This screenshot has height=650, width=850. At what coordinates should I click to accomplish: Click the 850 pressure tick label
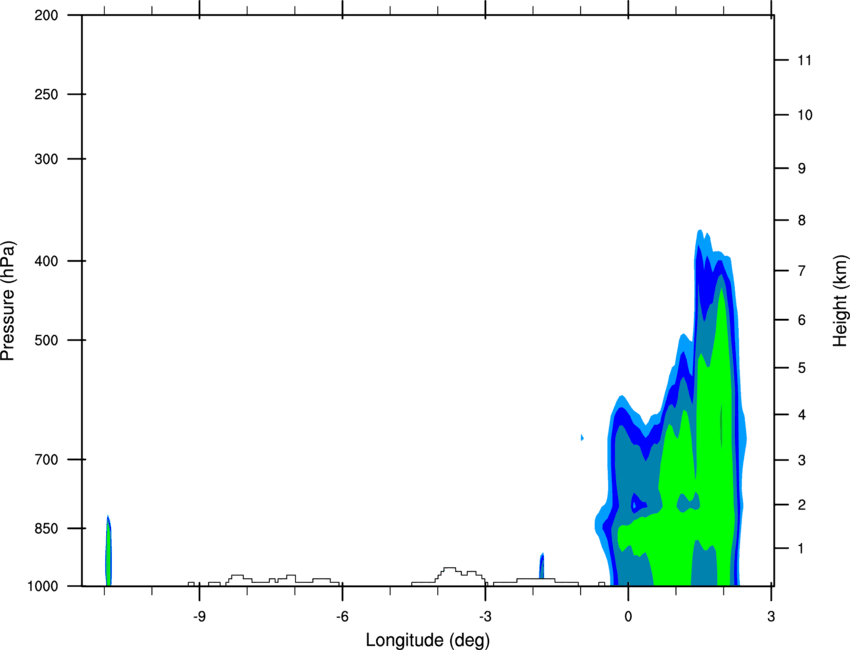tap(46, 528)
